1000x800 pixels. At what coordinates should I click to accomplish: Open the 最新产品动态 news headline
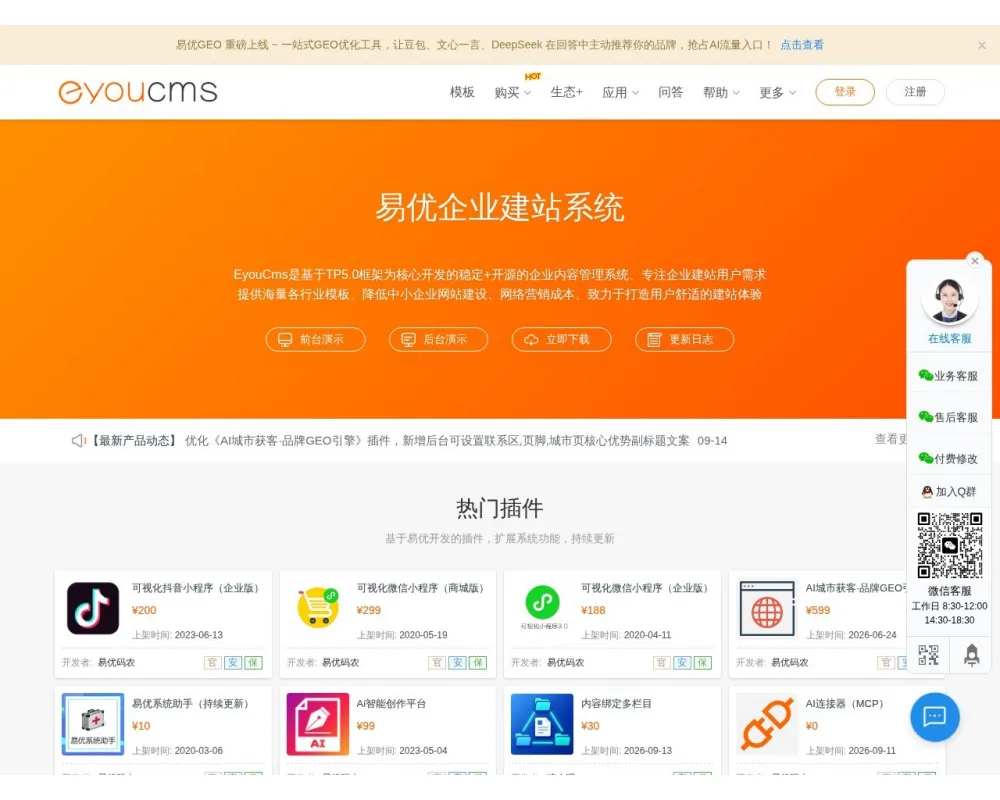[x=437, y=441]
